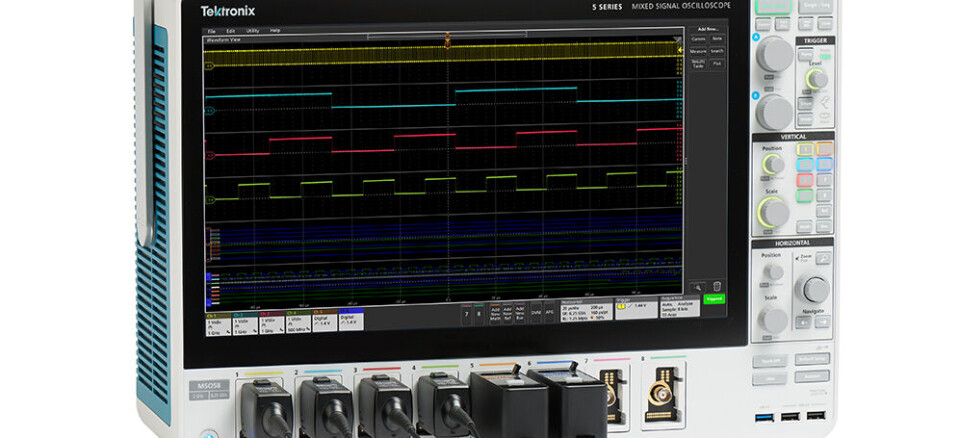The width and height of the screenshot is (960, 438).
Task: Push multipurpose knob A
Action: click(x=774, y=54)
